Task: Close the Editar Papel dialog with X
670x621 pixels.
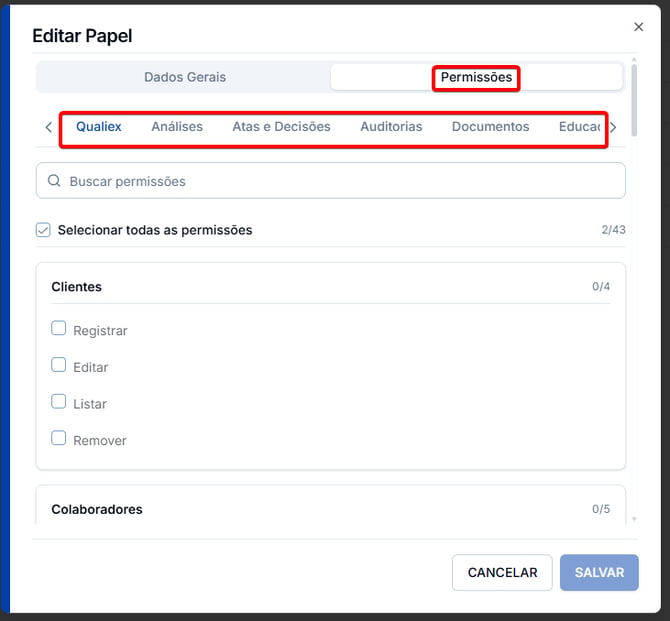Action: click(x=638, y=27)
